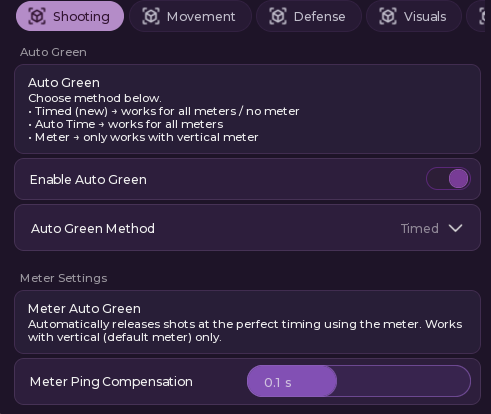Screen dimensions: 491x414
Task: Adjust the Meter Ping Compensation slider
Action: (x=359, y=381)
